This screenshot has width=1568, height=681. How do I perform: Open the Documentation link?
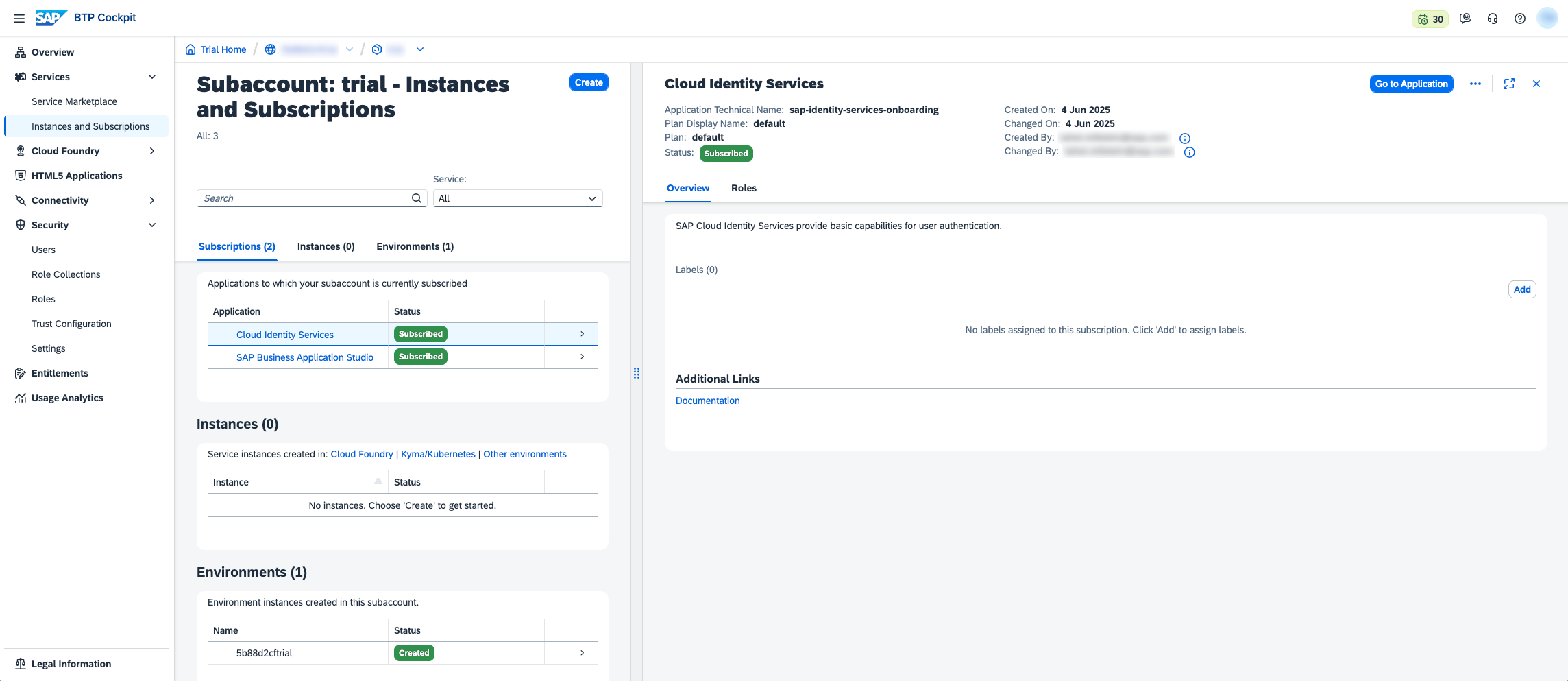[707, 401]
